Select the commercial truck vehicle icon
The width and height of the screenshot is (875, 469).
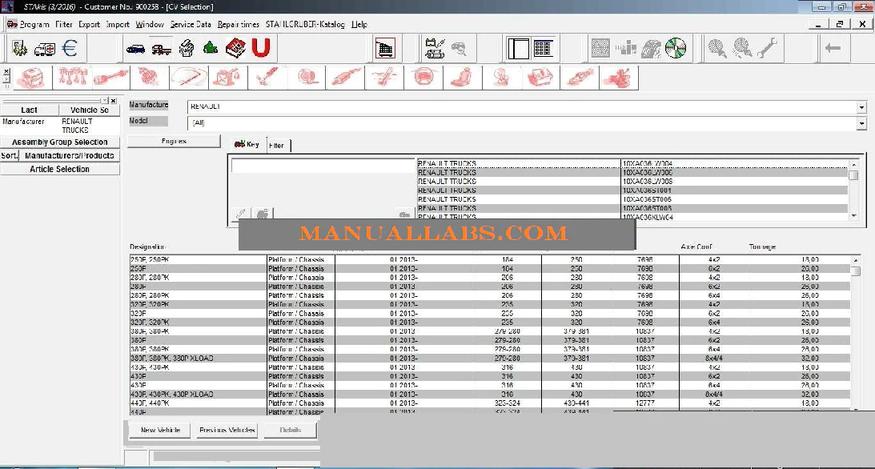click(x=162, y=49)
